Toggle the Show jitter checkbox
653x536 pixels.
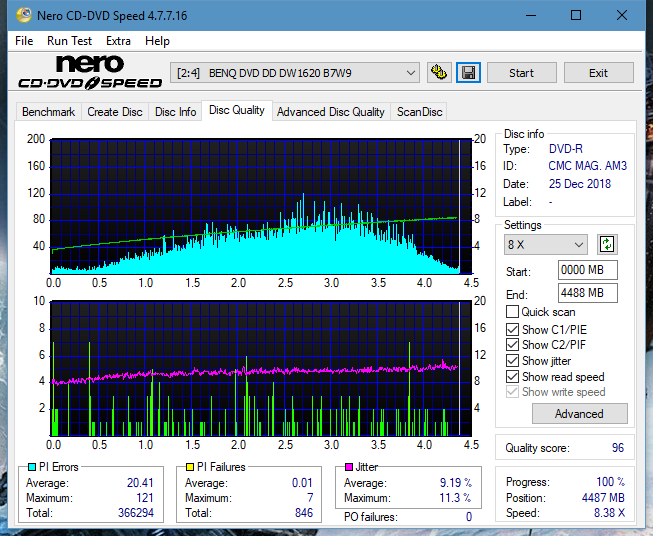pos(512,361)
